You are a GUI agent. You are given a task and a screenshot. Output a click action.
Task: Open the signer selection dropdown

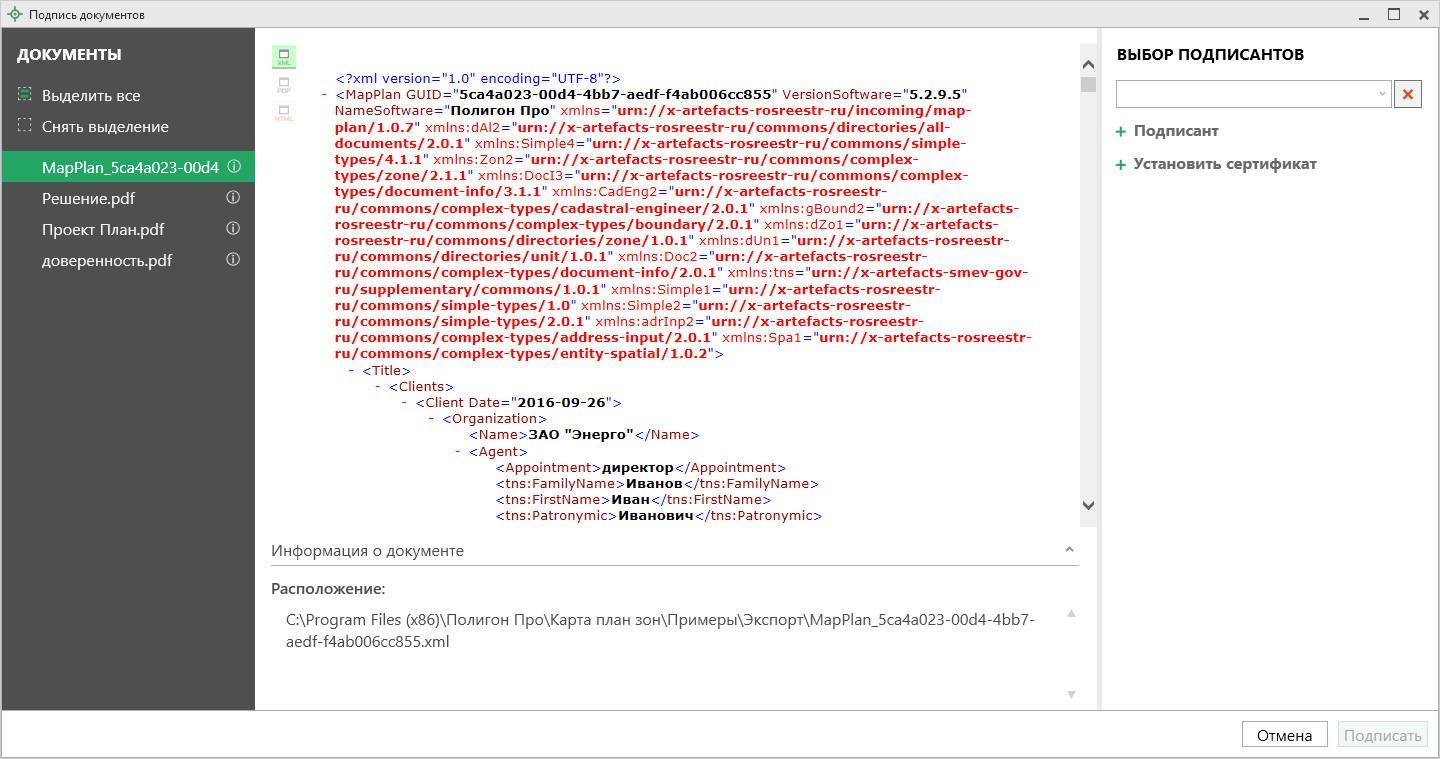(x=1383, y=94)
